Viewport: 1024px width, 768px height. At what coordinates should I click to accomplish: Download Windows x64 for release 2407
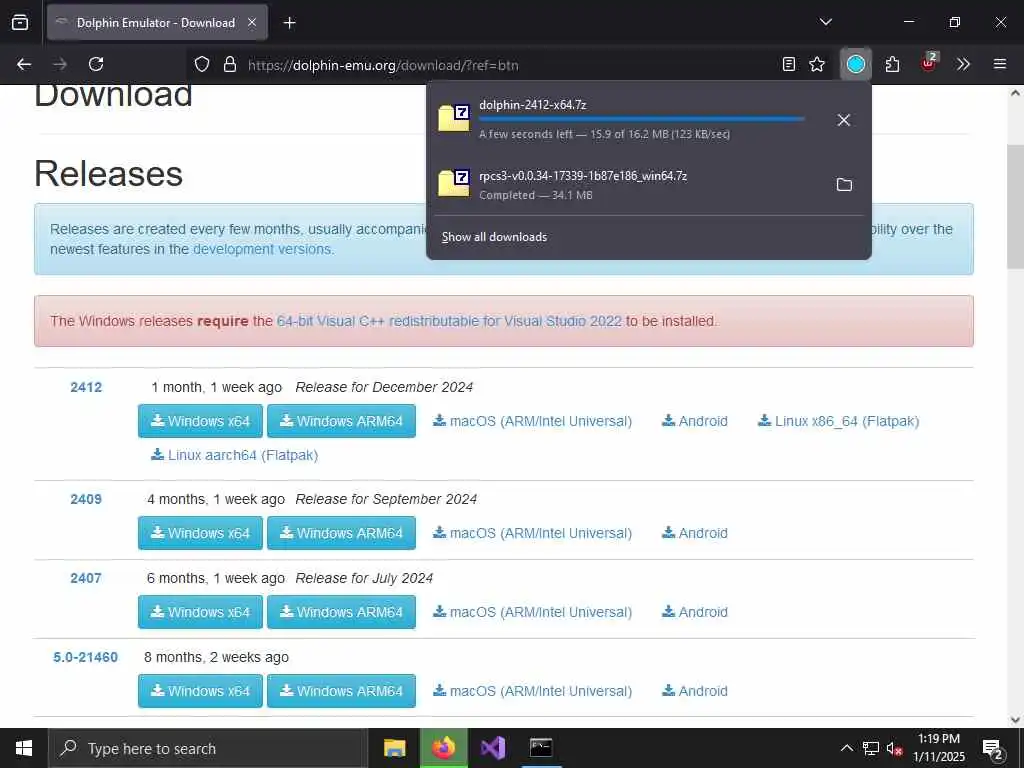tap(200, 612)
